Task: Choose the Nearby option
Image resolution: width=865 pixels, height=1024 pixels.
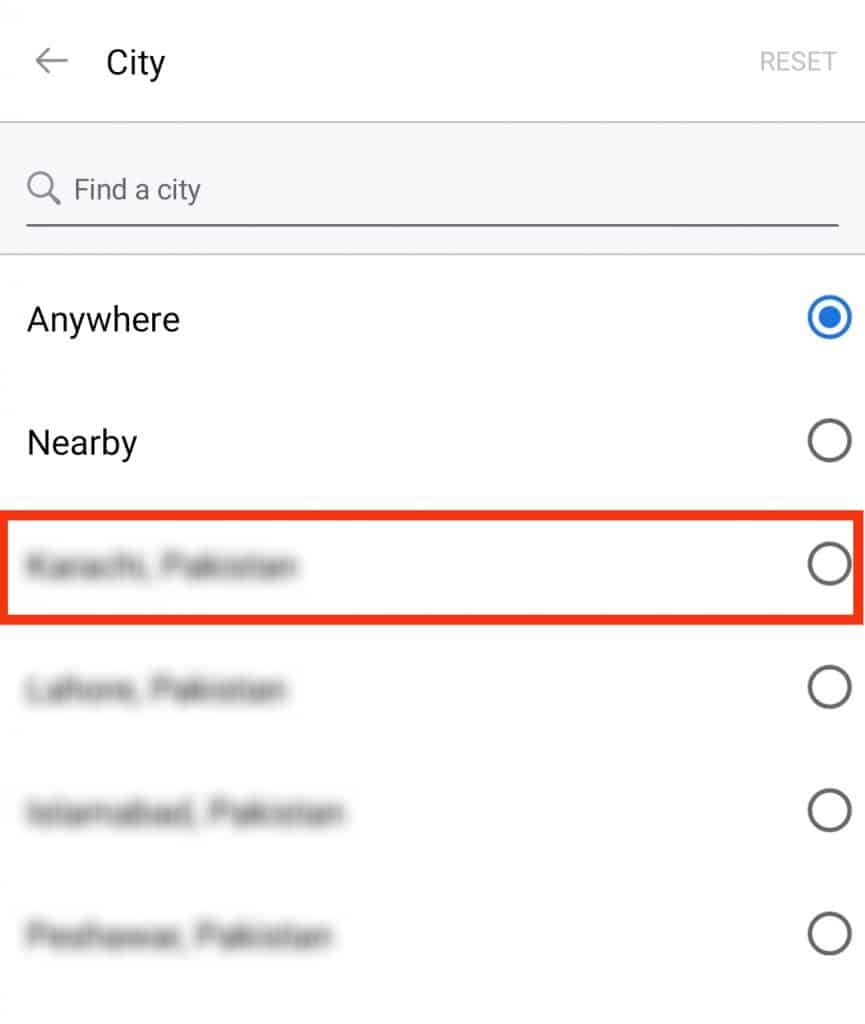Action: 829,440
